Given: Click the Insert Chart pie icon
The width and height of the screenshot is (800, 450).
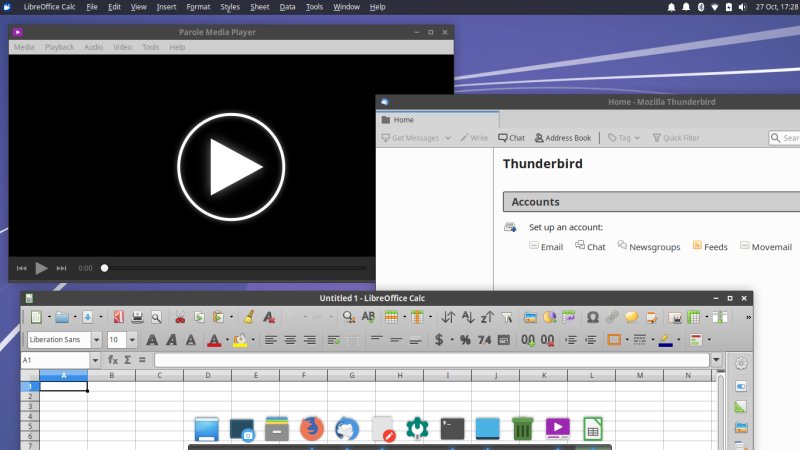Looking at the screenshot, I should (549, 317).
